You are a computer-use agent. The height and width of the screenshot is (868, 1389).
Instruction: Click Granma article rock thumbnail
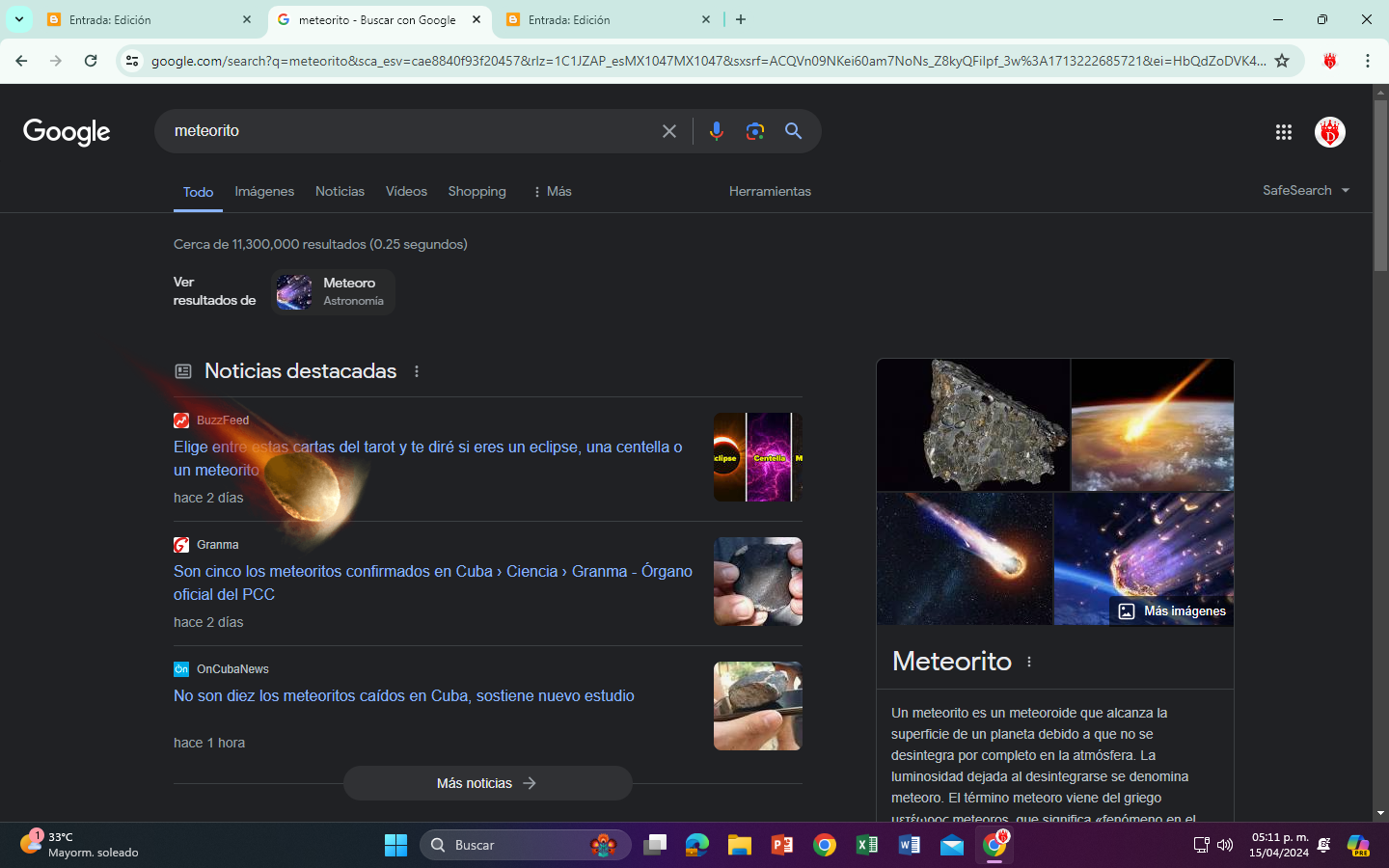tap(758, 582)
